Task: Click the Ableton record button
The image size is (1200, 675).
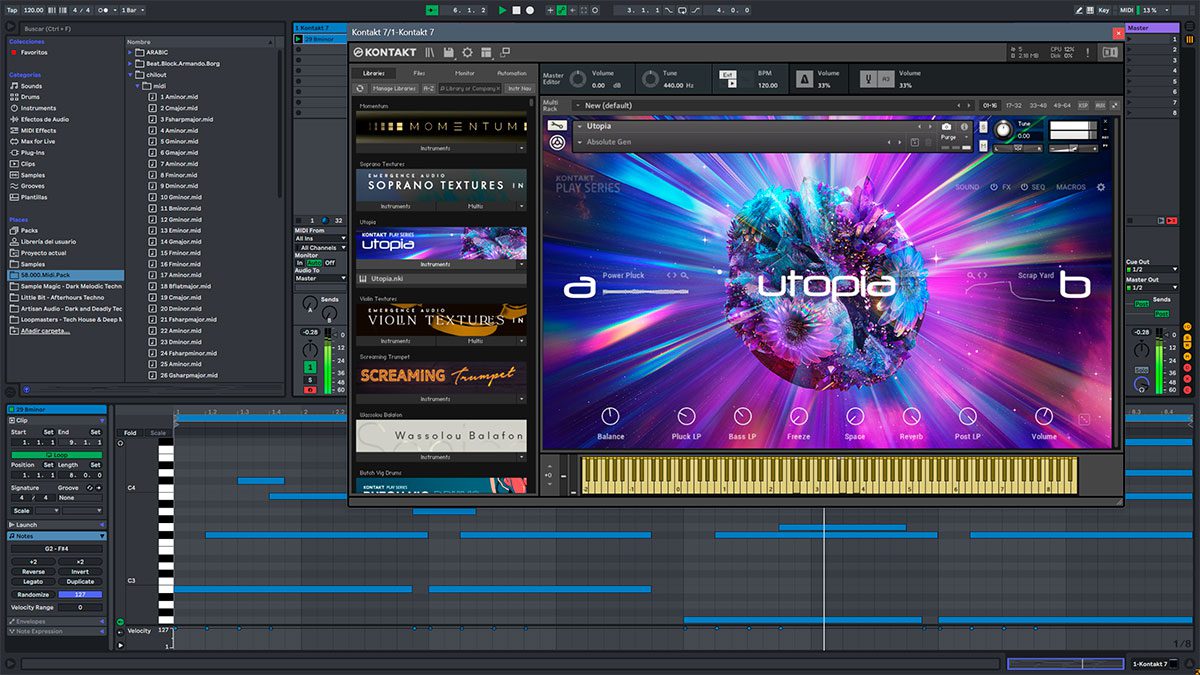Action: click(529, 9)
